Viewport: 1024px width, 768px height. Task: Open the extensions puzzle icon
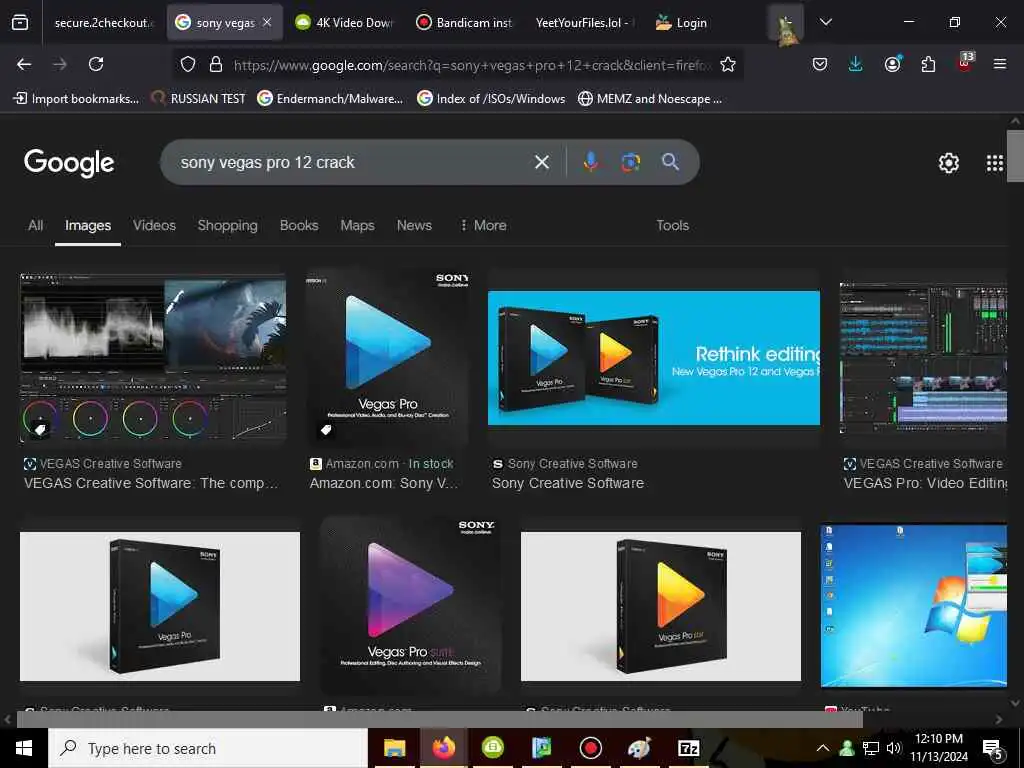928,64
